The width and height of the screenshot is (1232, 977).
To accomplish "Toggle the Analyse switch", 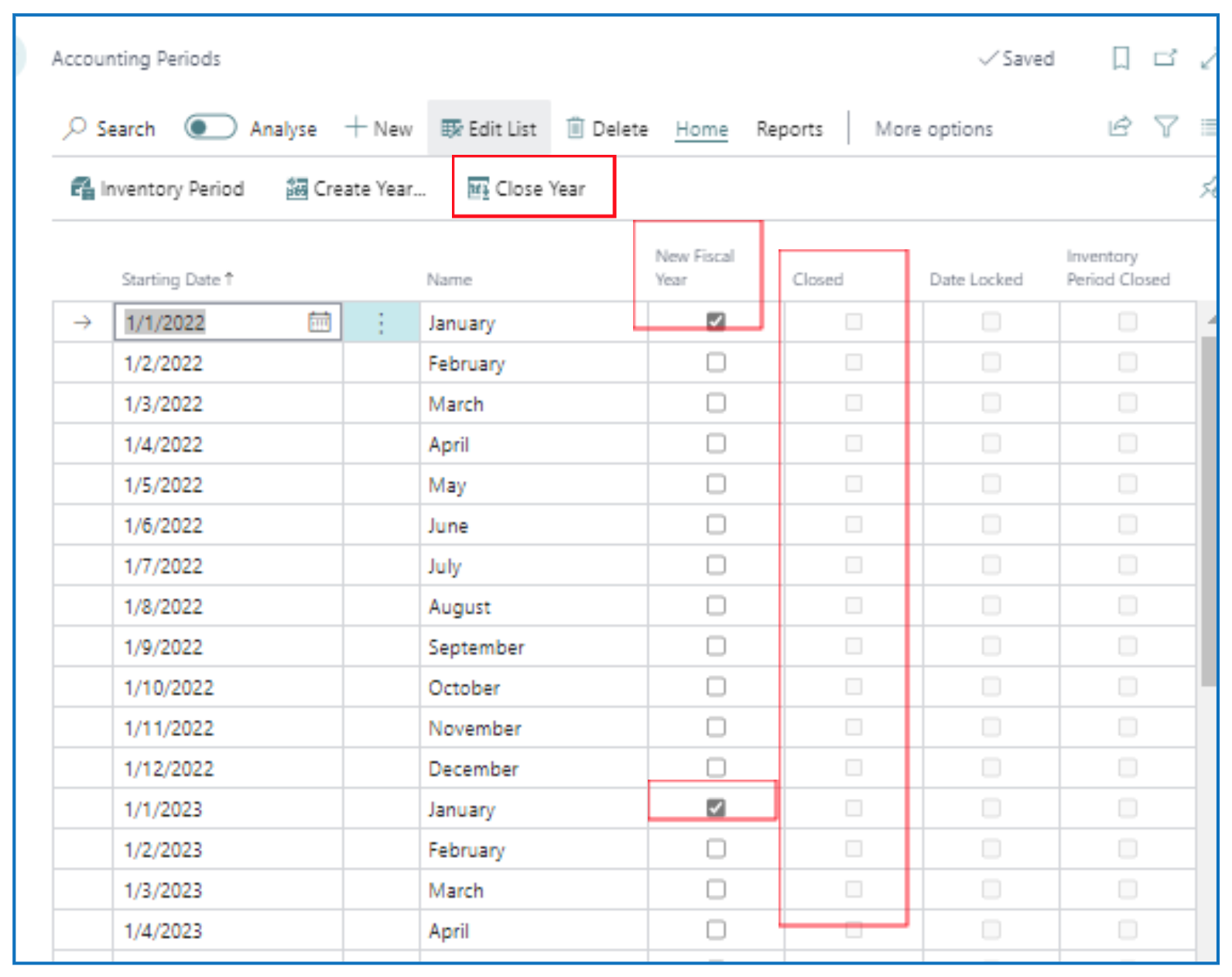I will (x=210, y=127).
